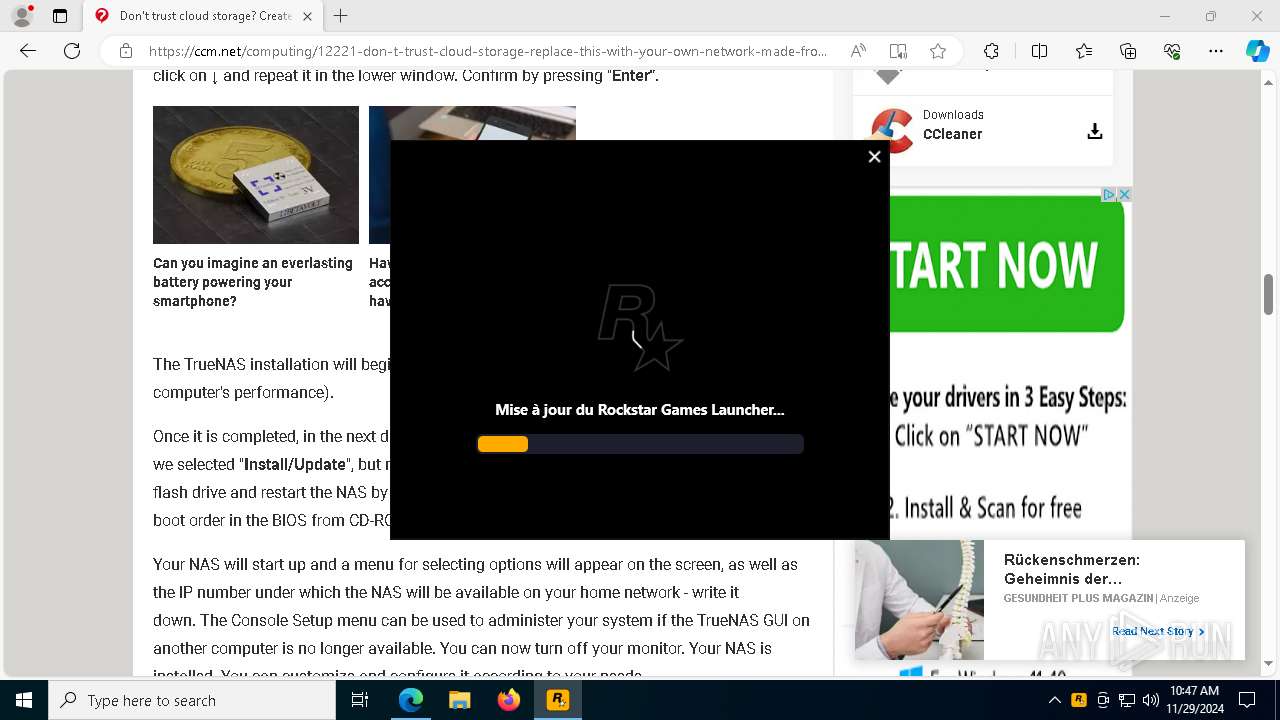Click the CCleaner logo icon
The image size is (1280, 720).
pyautogui.click(x=892, y=130)
